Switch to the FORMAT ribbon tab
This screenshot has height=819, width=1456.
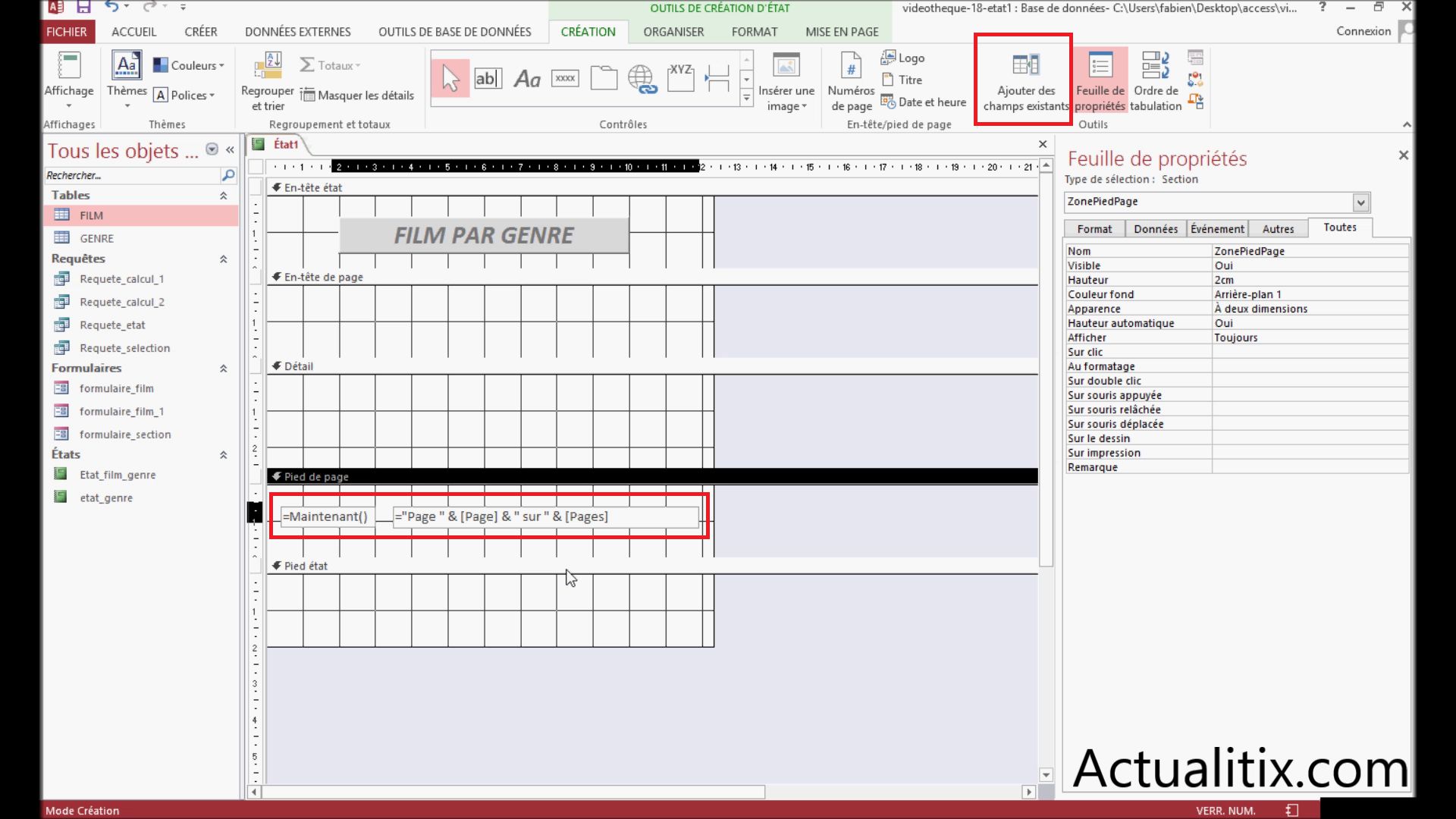(x=755, y=32)
